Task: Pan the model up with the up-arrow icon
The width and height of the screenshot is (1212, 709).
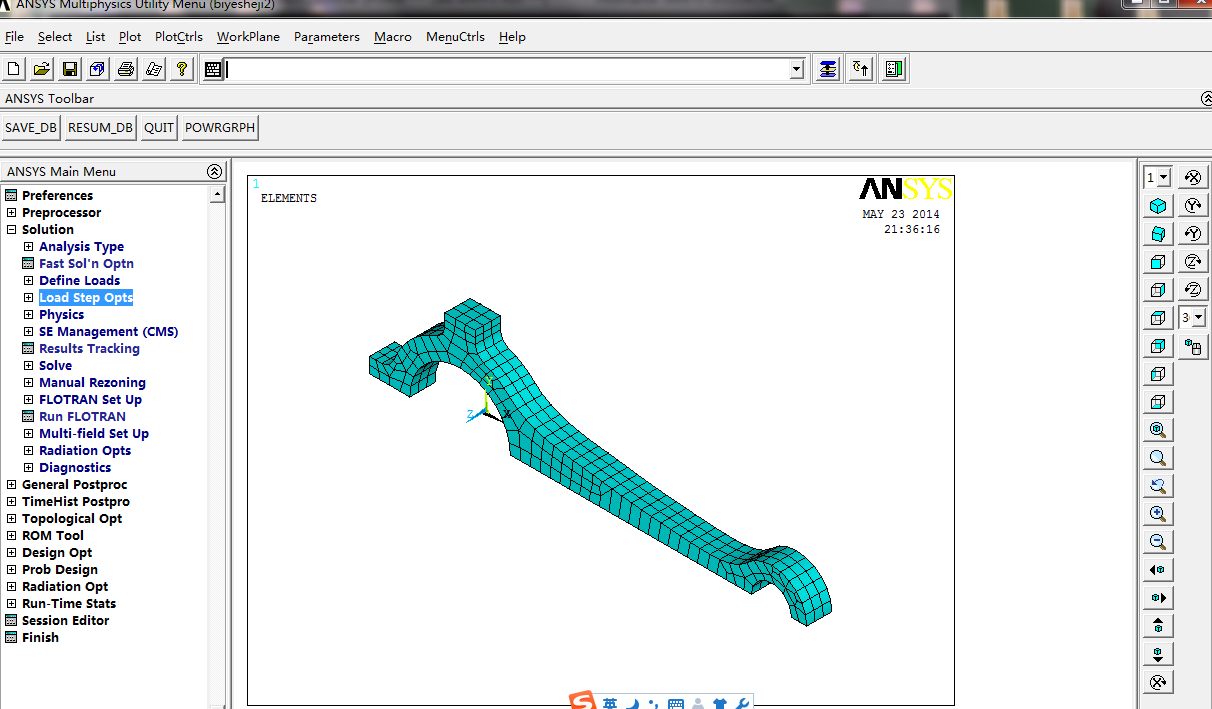Action: tap(1158, 626)
